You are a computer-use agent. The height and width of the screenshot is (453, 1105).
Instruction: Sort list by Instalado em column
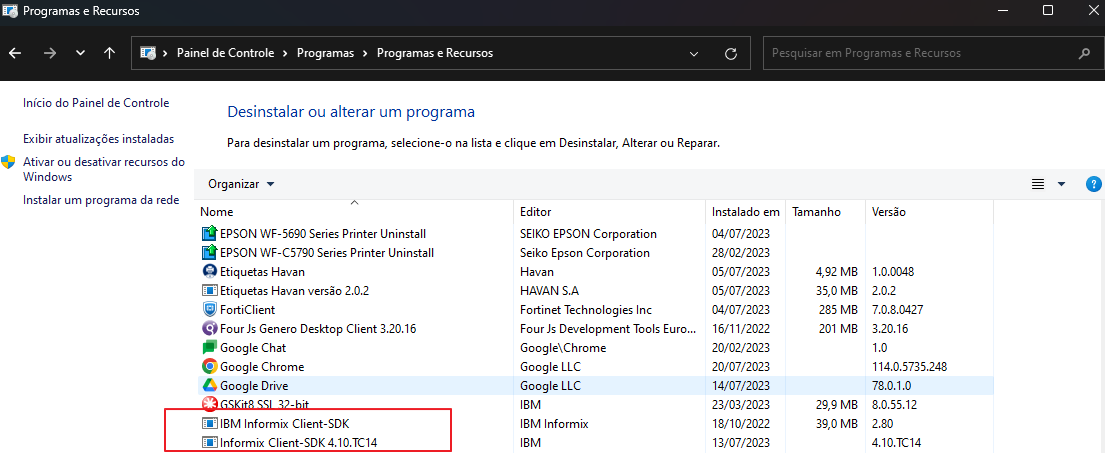pyautogui.click(x=745, y=212)
